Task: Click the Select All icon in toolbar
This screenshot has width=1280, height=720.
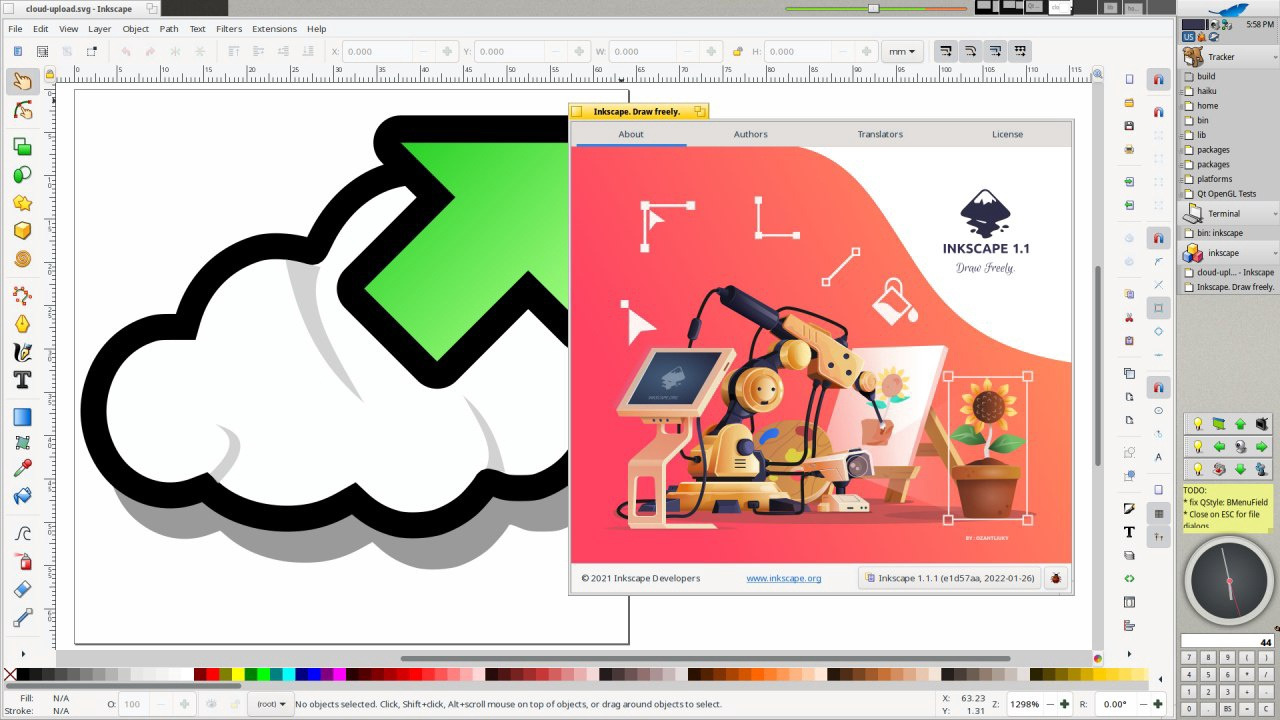Action: point(17,51)
